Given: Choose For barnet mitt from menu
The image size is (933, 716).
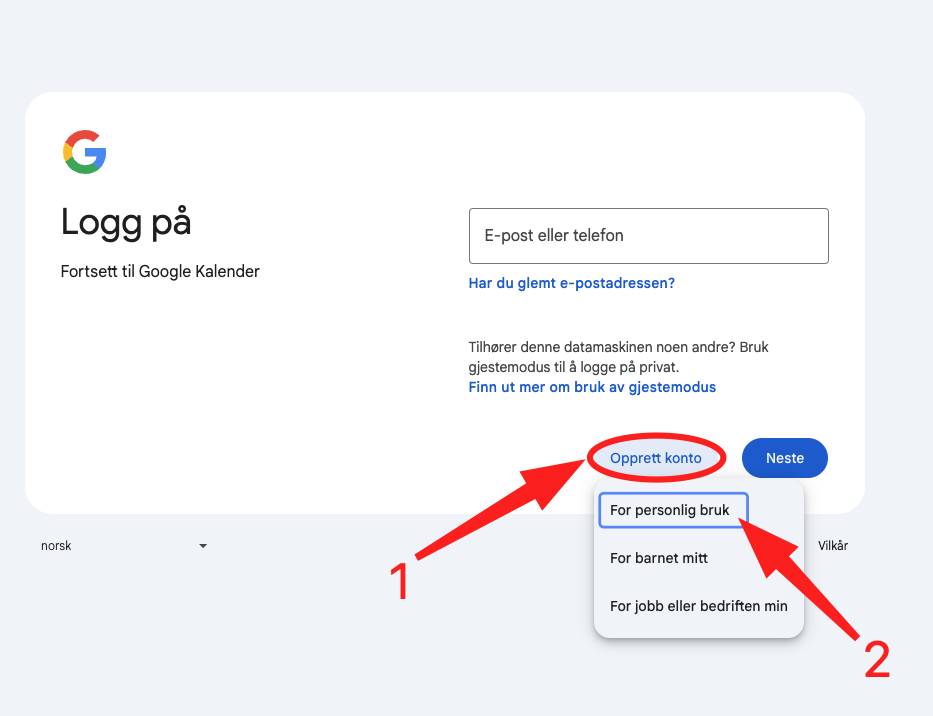Looking at the screenshot, I should (x=658, y=558).
